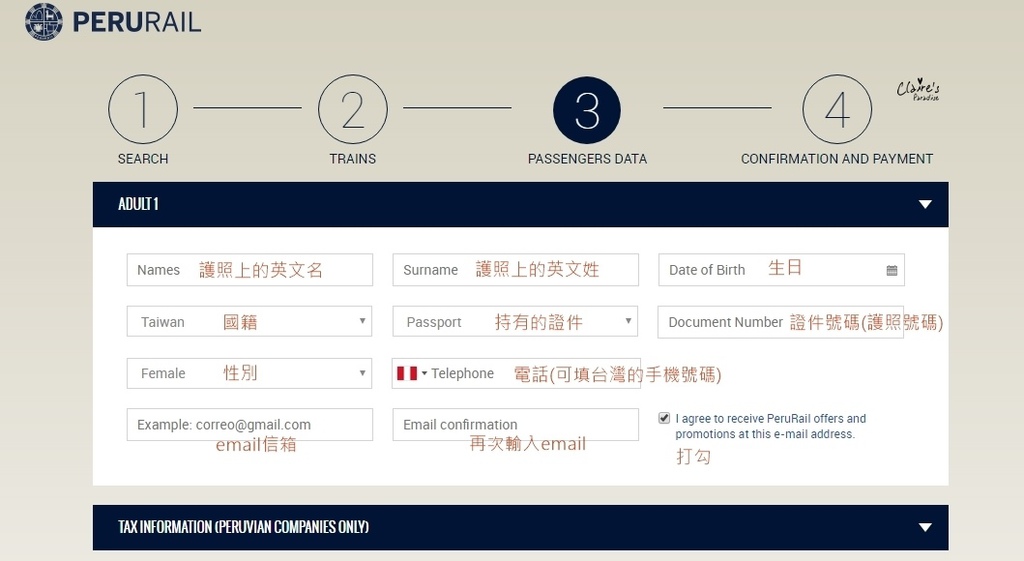Viewport: 1024px width, 561px height.
Task: Click the Telephone number field
Action: click(x=560, y=373)
